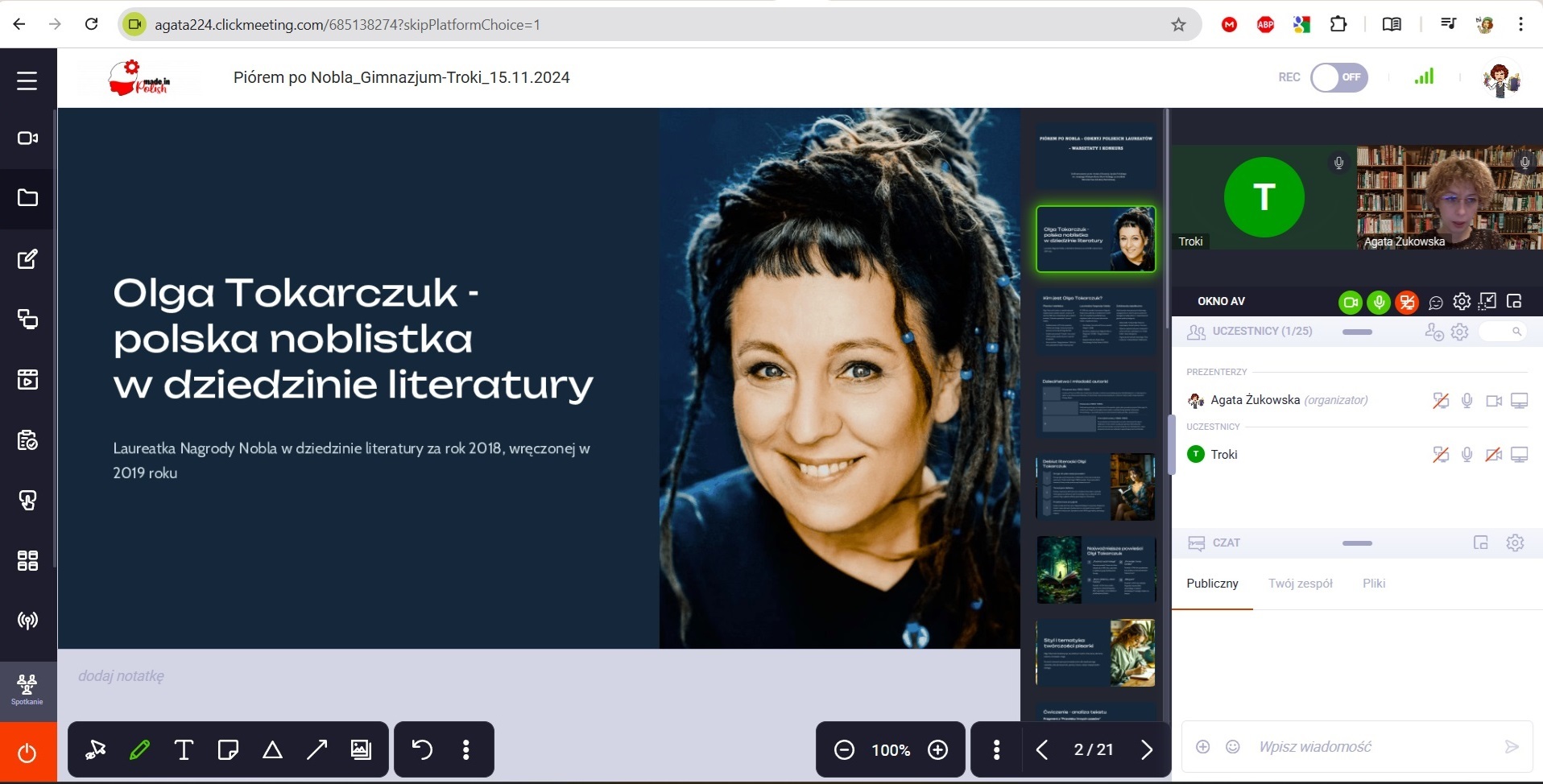The width and height of the screenshot is (1543, 784).
Task: Toggle the red presentation mode button
Action: pos(1407,302)
